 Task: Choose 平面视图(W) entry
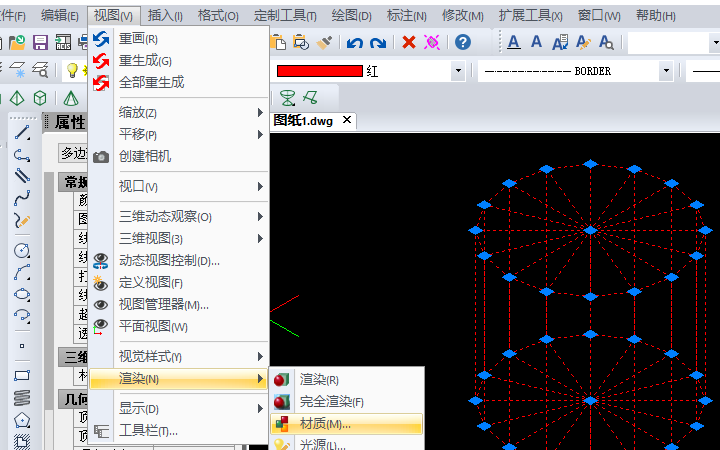pos(179,326)
